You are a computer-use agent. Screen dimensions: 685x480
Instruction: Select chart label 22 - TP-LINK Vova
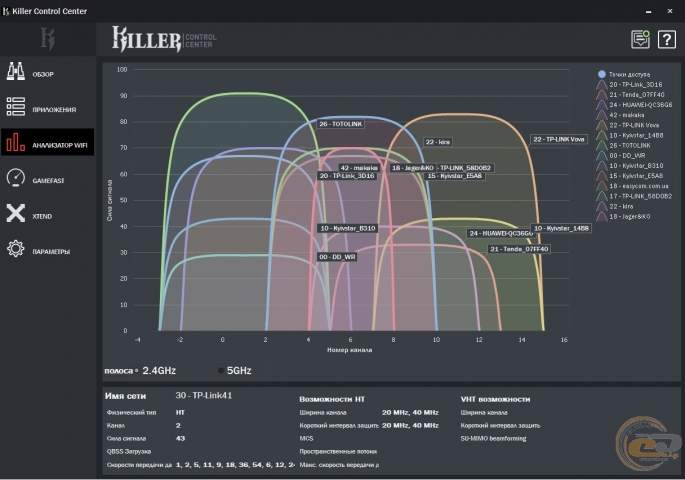tap(559, 139)
